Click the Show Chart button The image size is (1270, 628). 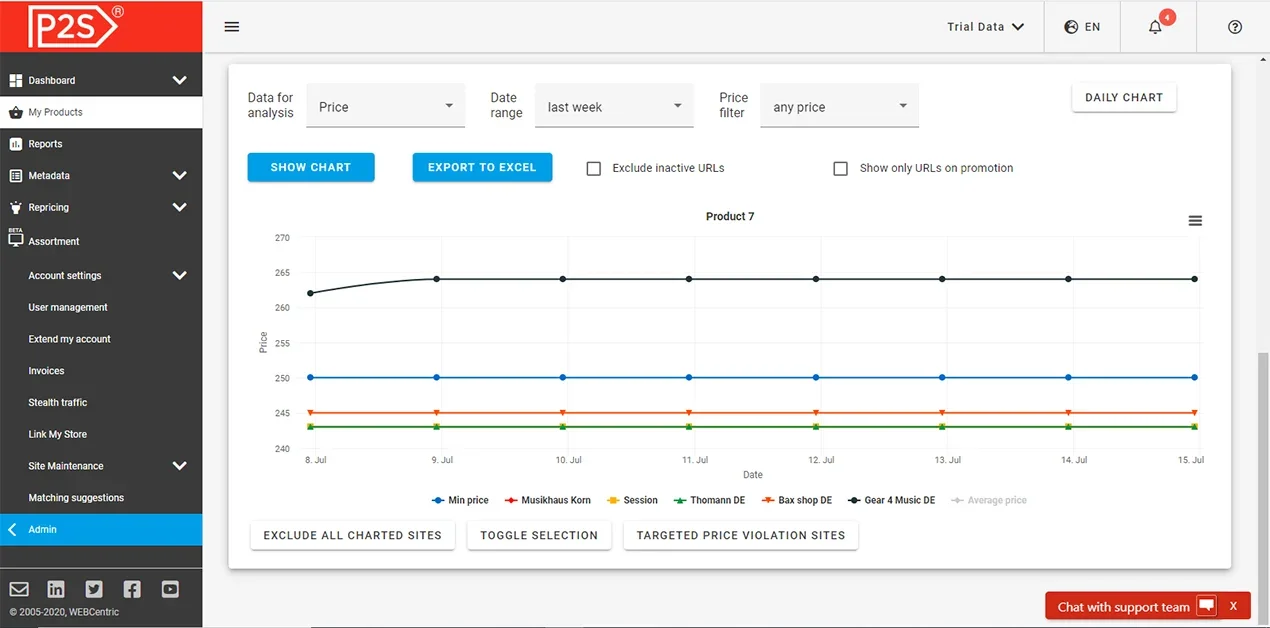[x=311, y=167]
